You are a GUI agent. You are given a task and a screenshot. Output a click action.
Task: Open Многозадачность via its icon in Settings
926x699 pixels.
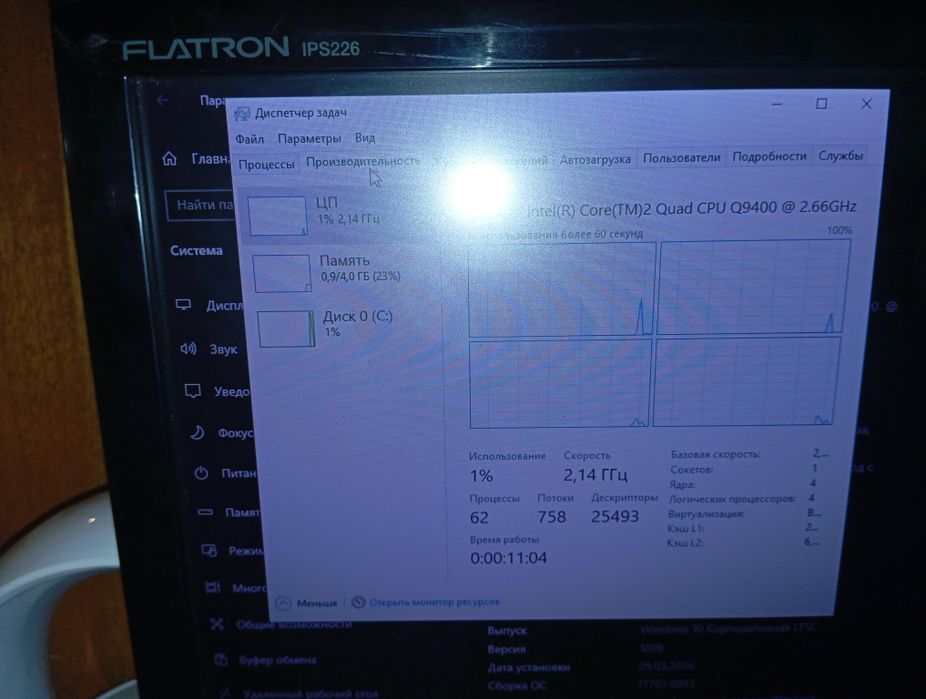(213, 587)
